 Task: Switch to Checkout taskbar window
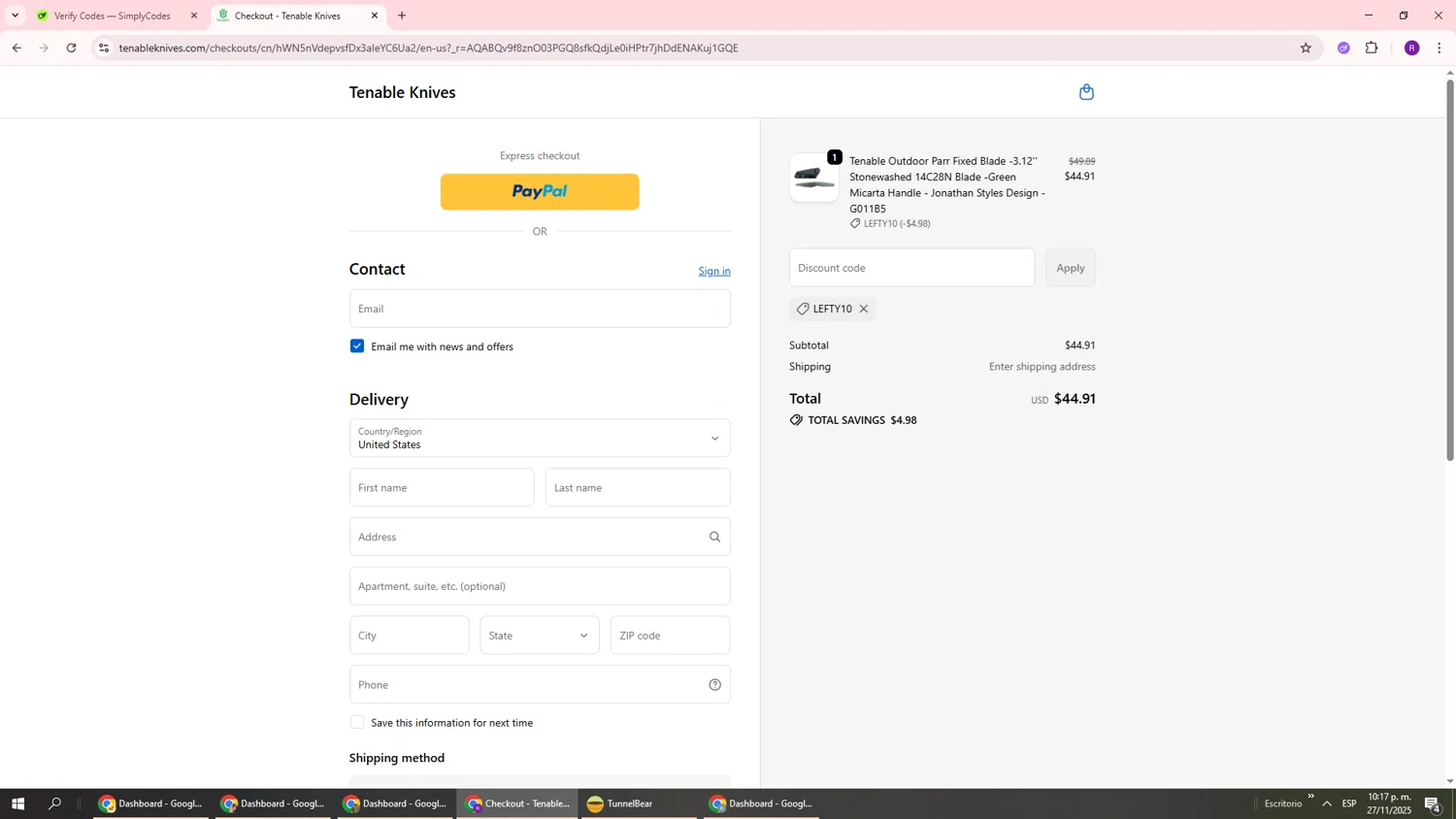518,803
